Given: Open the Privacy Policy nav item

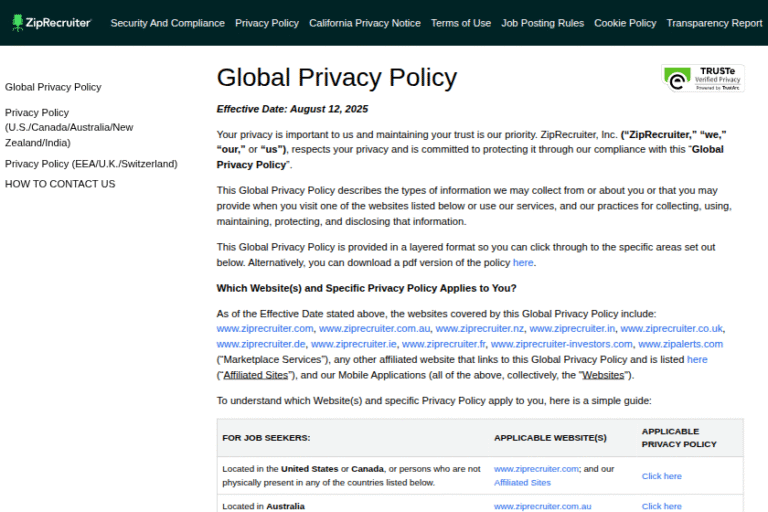Looking at the screenshot, I should click(x=267, y=23).
